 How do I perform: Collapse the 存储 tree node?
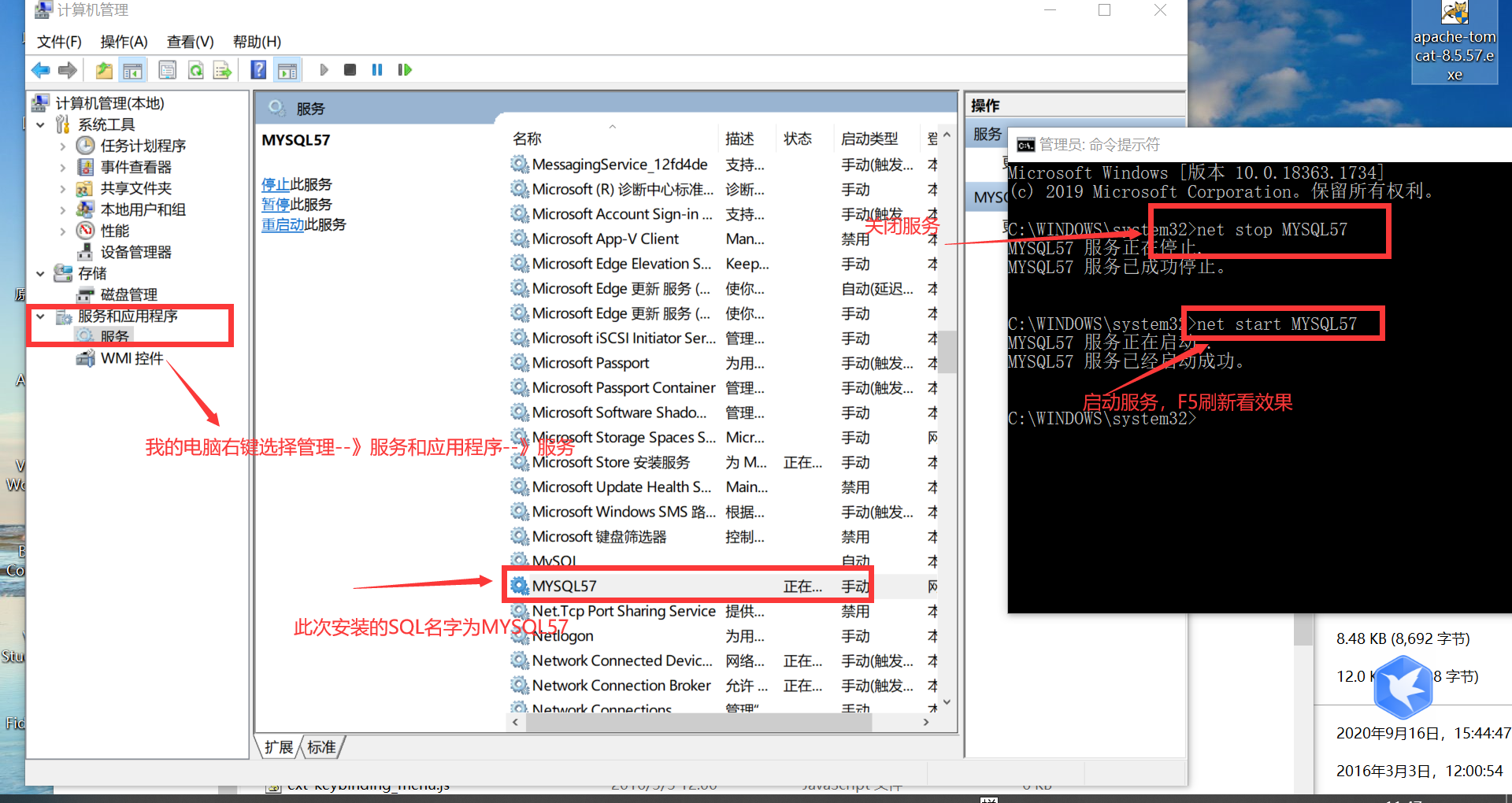(x=40, y=273)
